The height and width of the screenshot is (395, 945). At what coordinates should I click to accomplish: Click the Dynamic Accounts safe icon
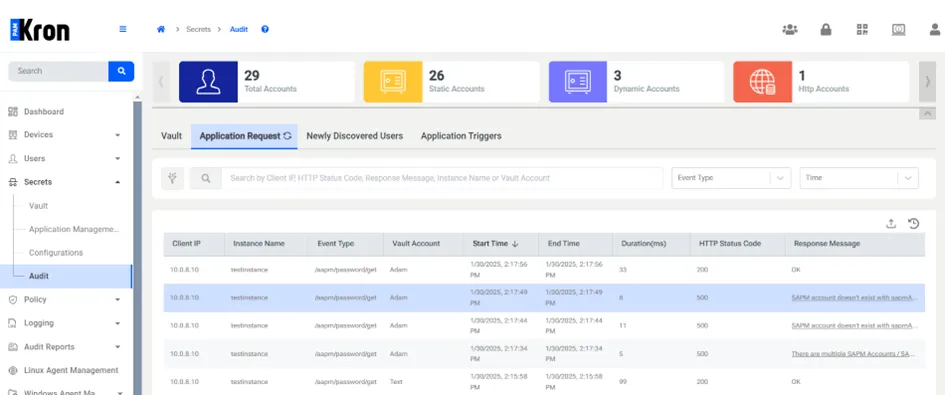point(577,82)
